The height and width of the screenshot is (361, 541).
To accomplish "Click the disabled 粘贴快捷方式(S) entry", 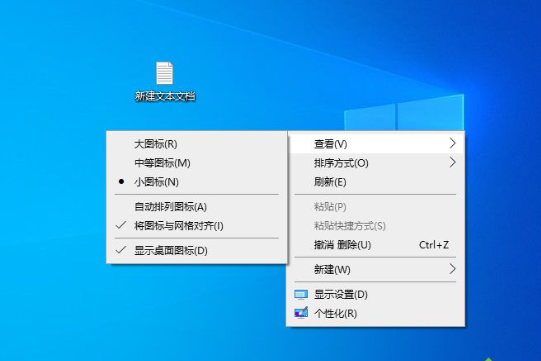I will 375,226.
